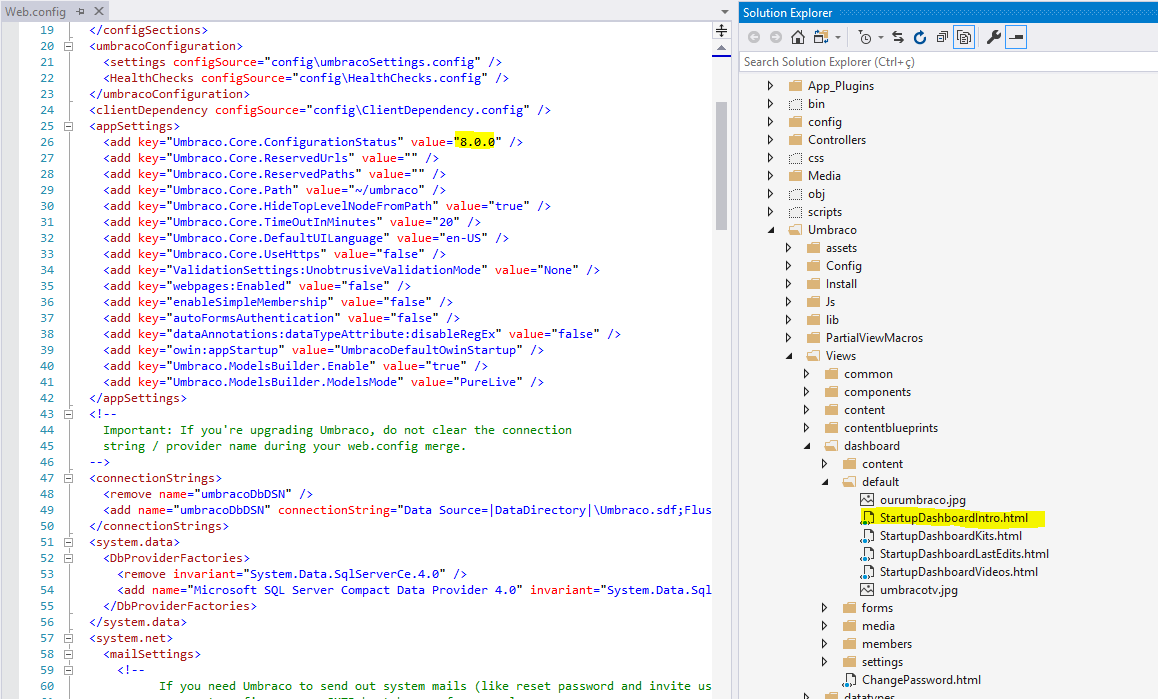1158x699 pixels.
Task: Click the highlighted "8.0.0" value
Action: 477,142
